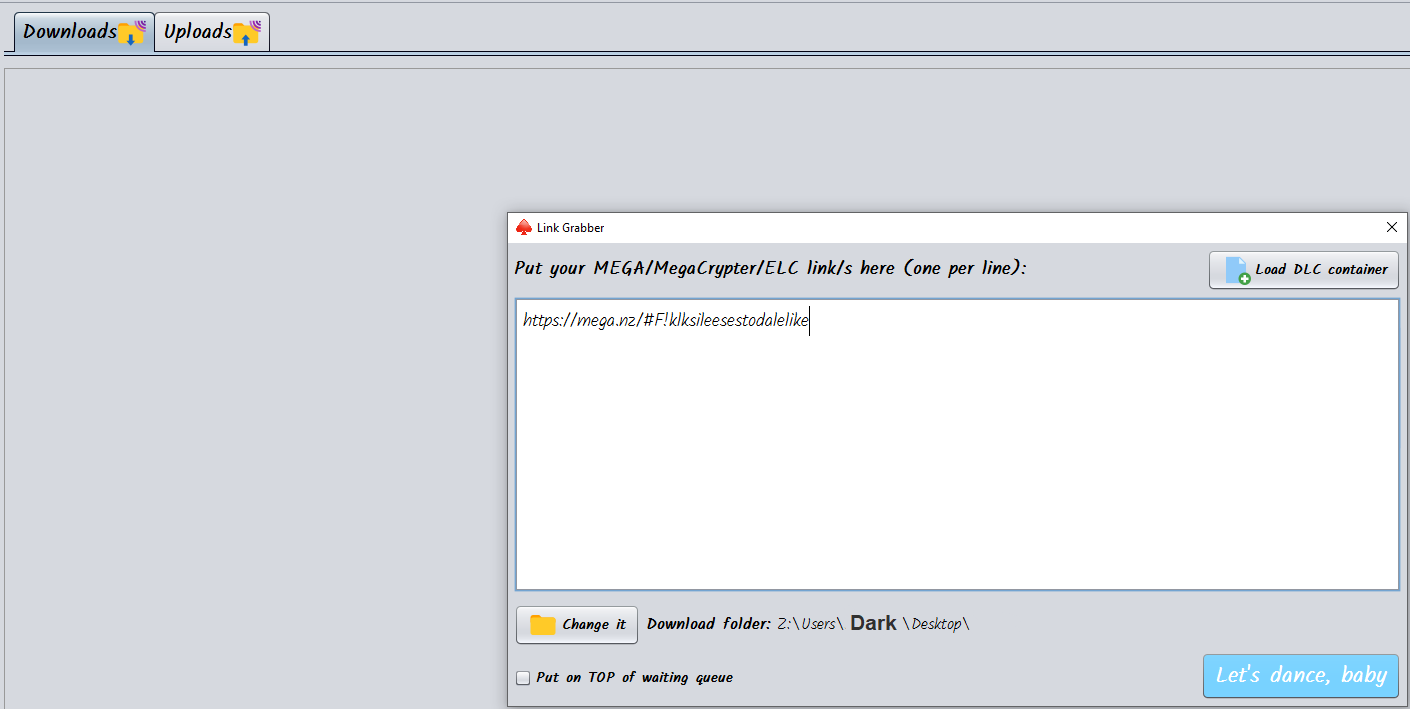Start download with Let's dance, baby

(1300, 676)
